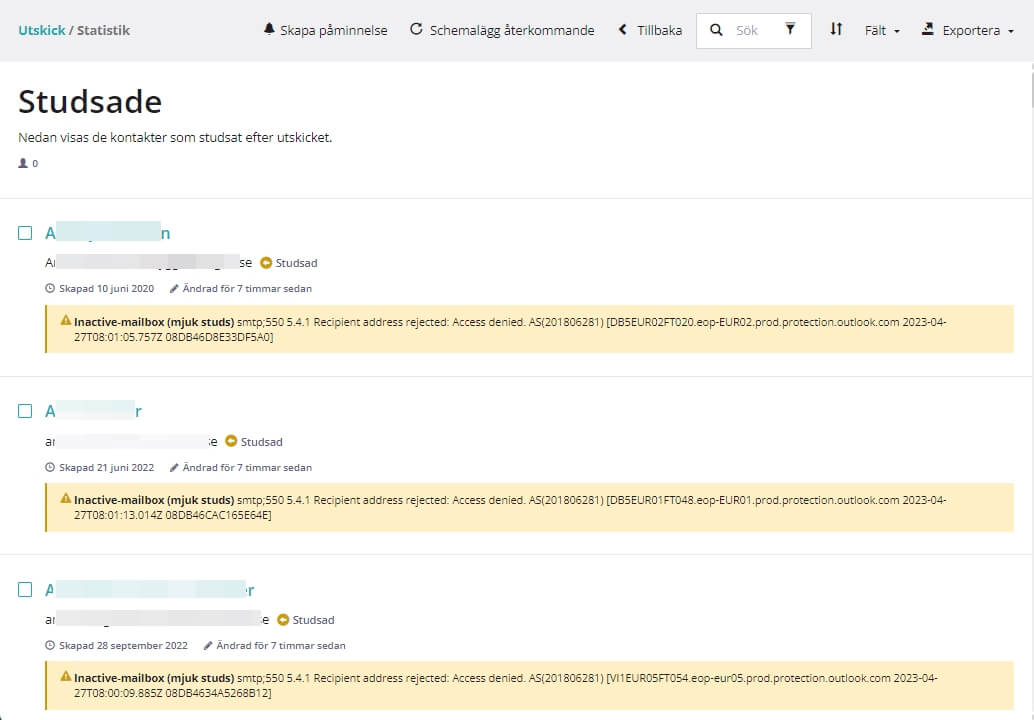Click the magnifier search icon
The height and width of the screenshot is (720, 1034).
[716, 30]
